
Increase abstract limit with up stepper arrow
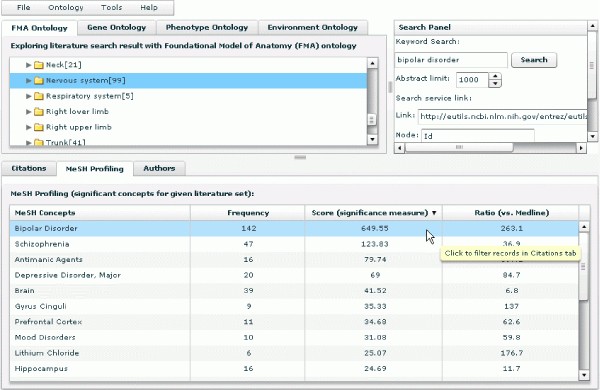pos(495,77)
